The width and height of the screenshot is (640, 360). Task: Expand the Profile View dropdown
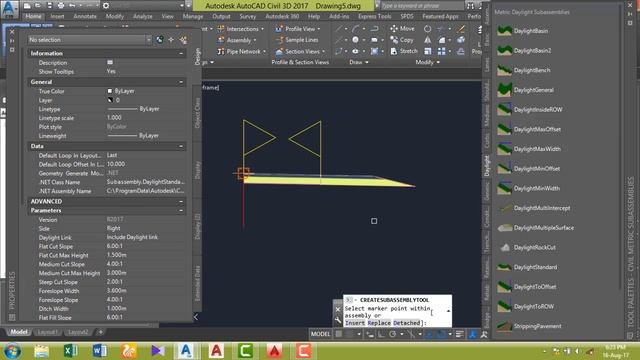(319, 29)
